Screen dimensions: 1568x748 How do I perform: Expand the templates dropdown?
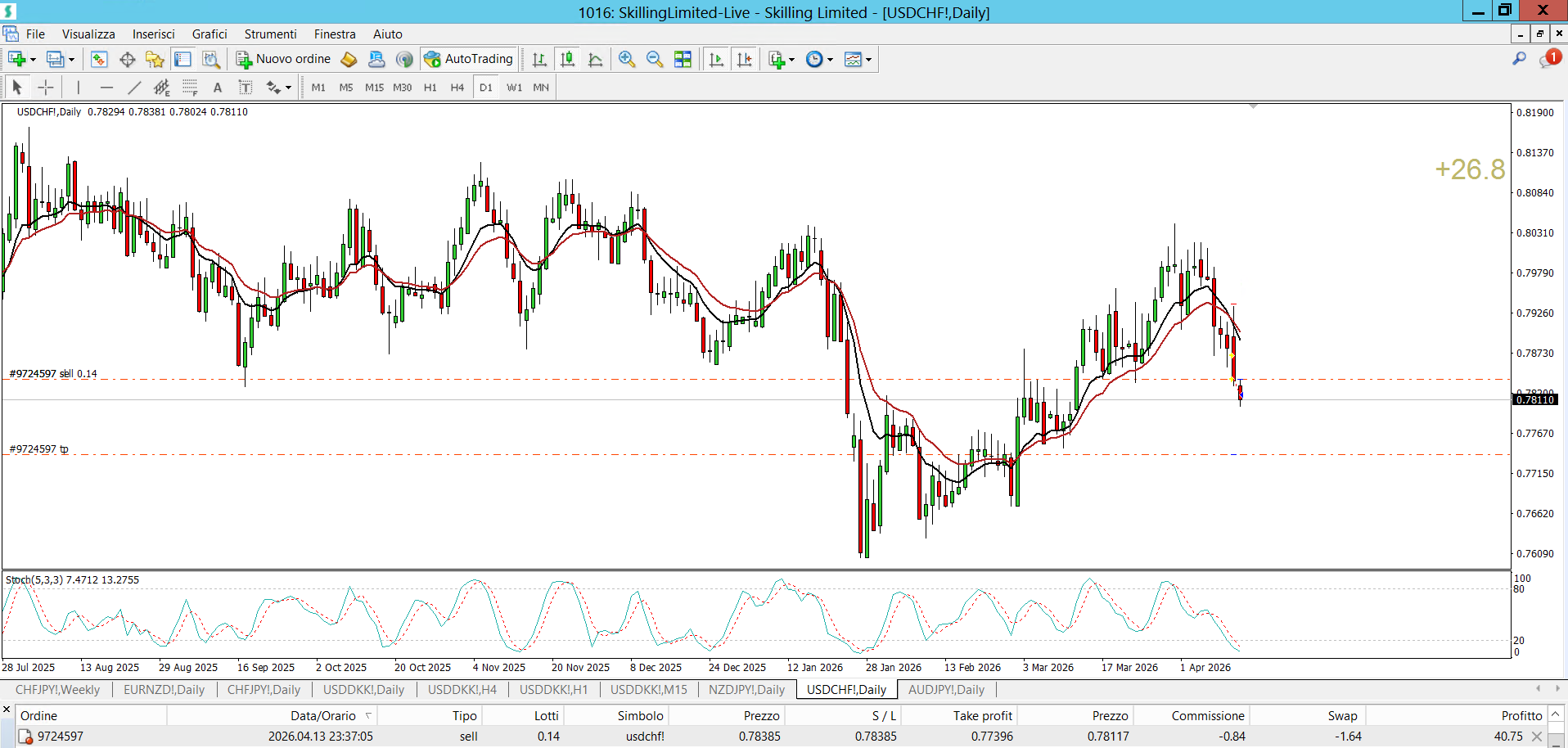click(868, 60)
